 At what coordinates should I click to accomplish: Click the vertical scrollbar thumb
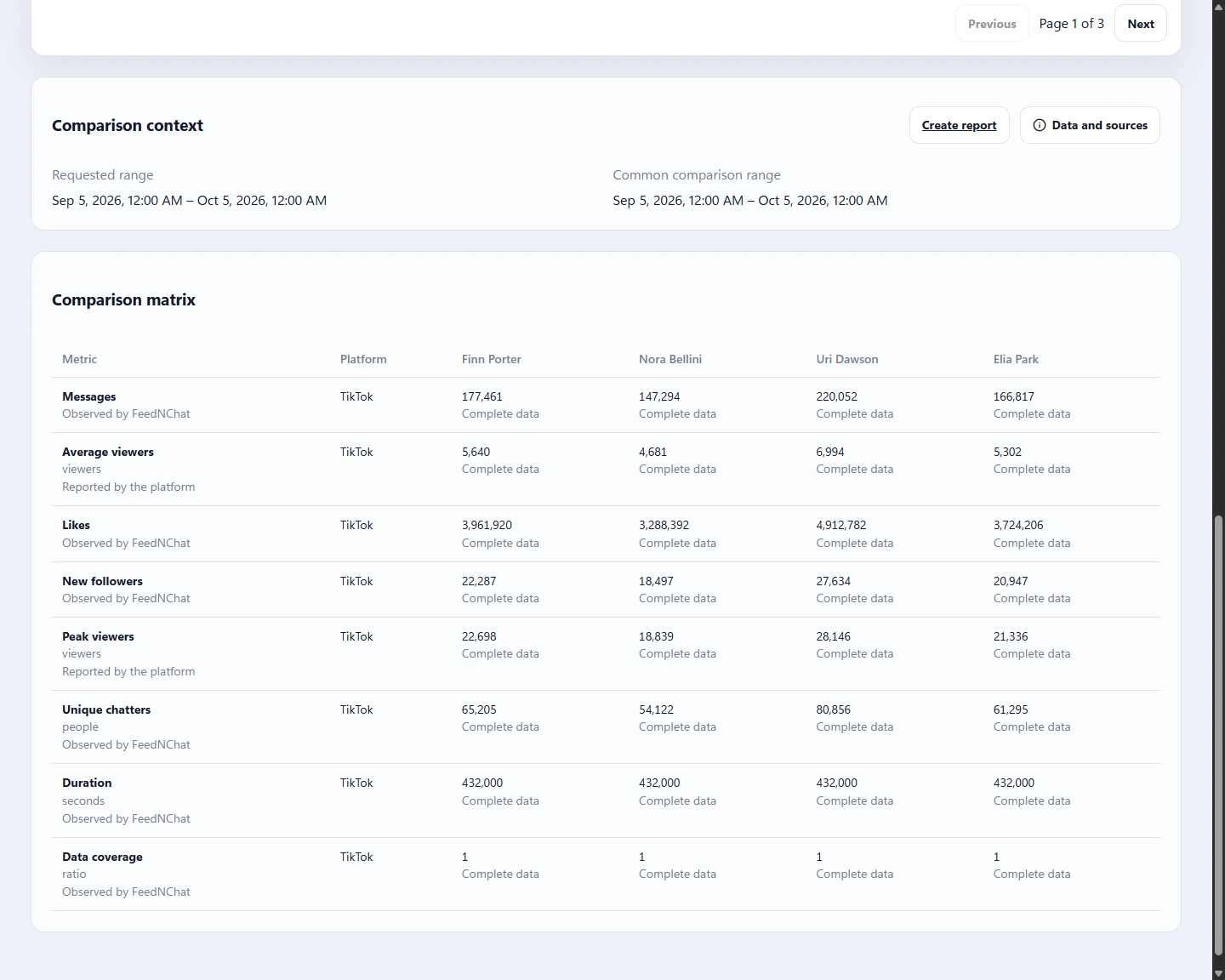pyautogui.click(x=1218, y=735)
